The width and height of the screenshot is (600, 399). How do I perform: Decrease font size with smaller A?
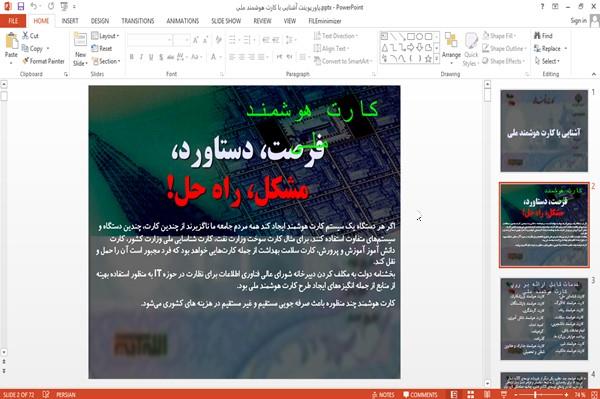(x=205, y=40)
